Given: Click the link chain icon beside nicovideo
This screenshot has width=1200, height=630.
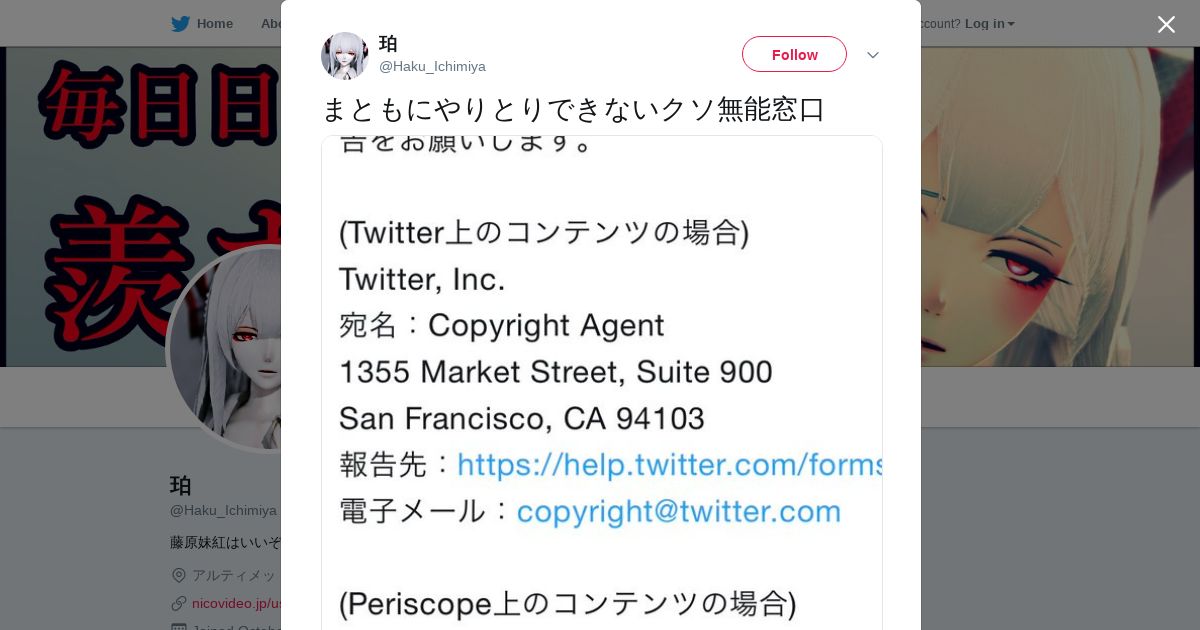Looking at the screenshot, I should (179, 603).
